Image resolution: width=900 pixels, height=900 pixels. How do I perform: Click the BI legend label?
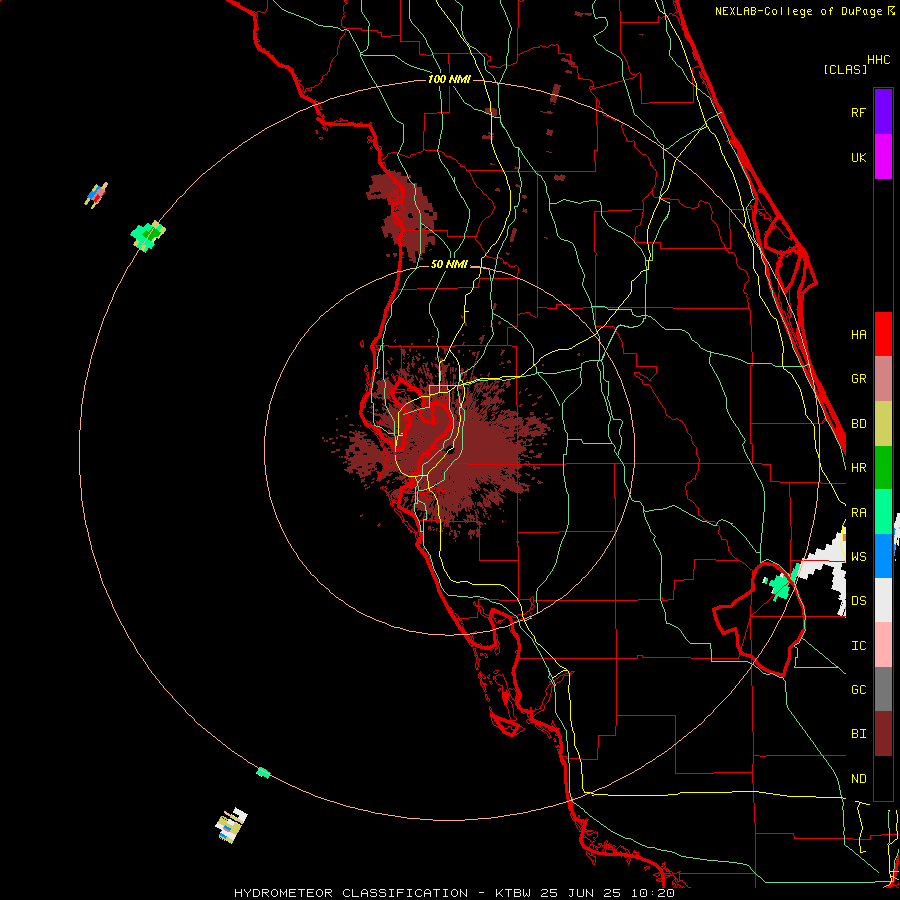tap(858, 734)
